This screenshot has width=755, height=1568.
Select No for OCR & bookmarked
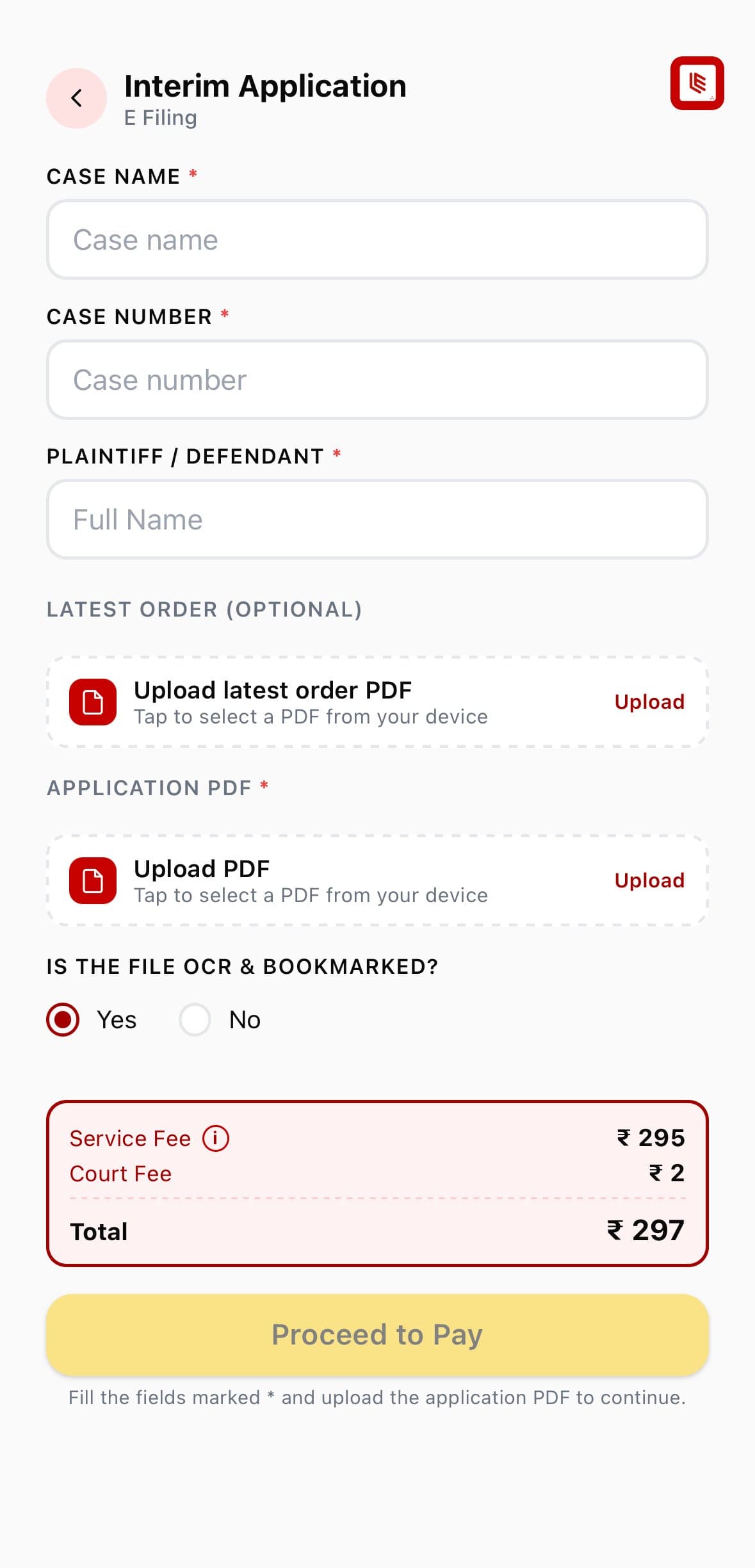point(195,1019)
